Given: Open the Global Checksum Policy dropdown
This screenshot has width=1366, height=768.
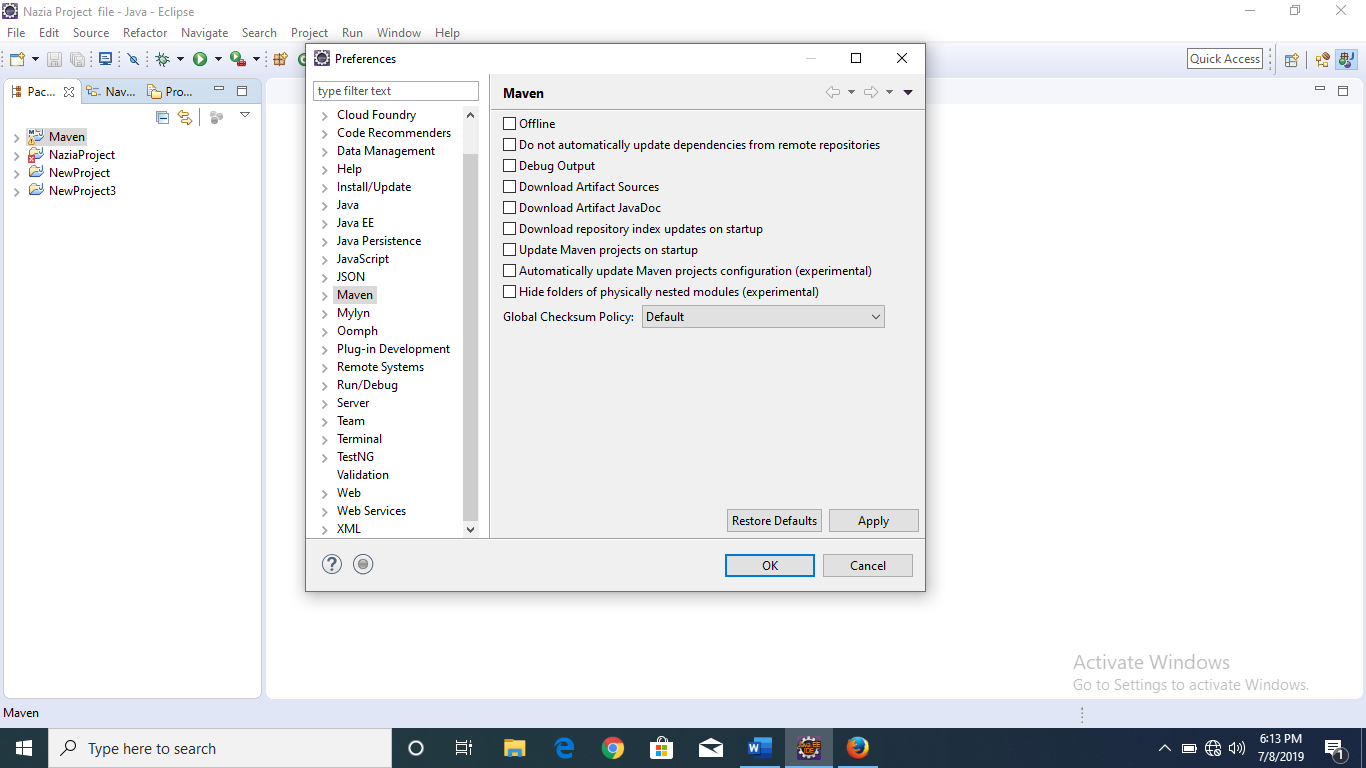Looking at the screenshot, I should (763, 317).
